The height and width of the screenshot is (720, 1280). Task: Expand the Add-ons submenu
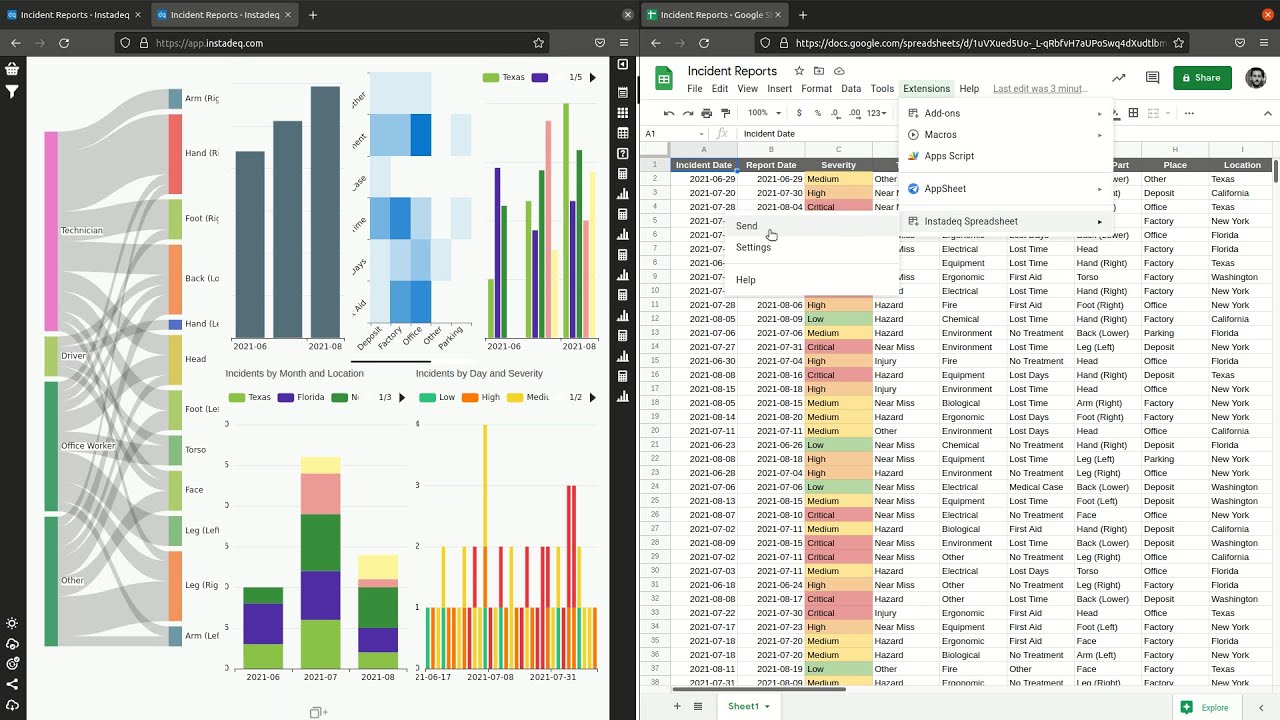(x=1005, y=113)
